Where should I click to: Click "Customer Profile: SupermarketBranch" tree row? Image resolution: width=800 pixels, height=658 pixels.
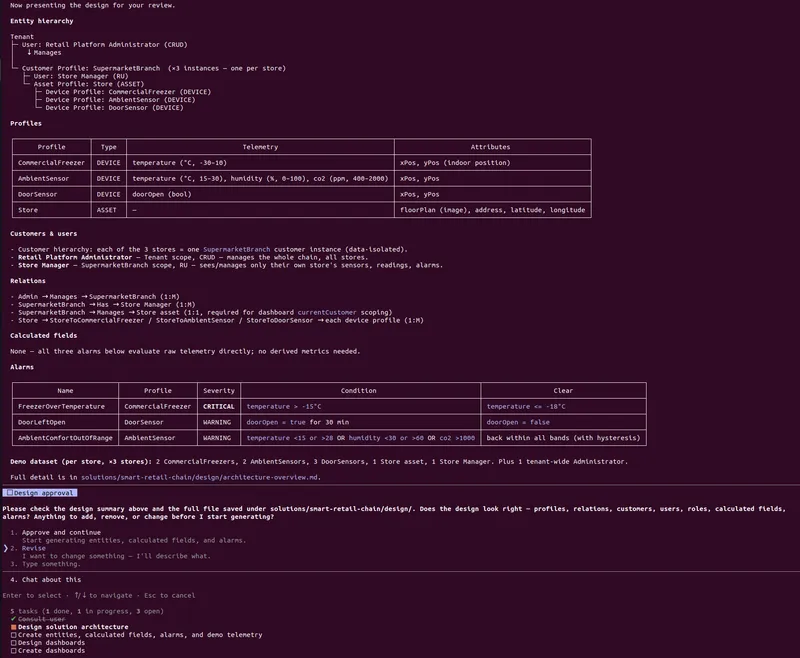(x=91, y=68)
